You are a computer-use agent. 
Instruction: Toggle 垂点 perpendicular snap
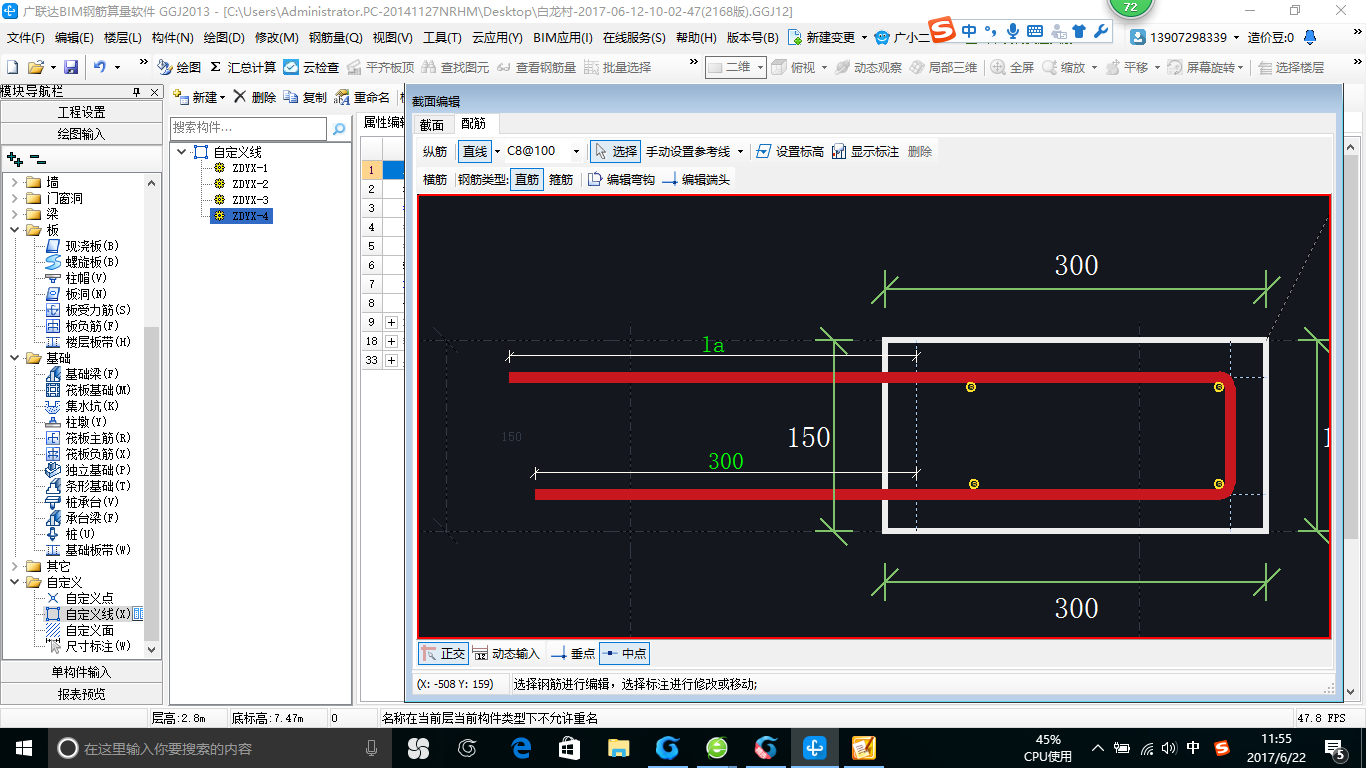point(573,653)
